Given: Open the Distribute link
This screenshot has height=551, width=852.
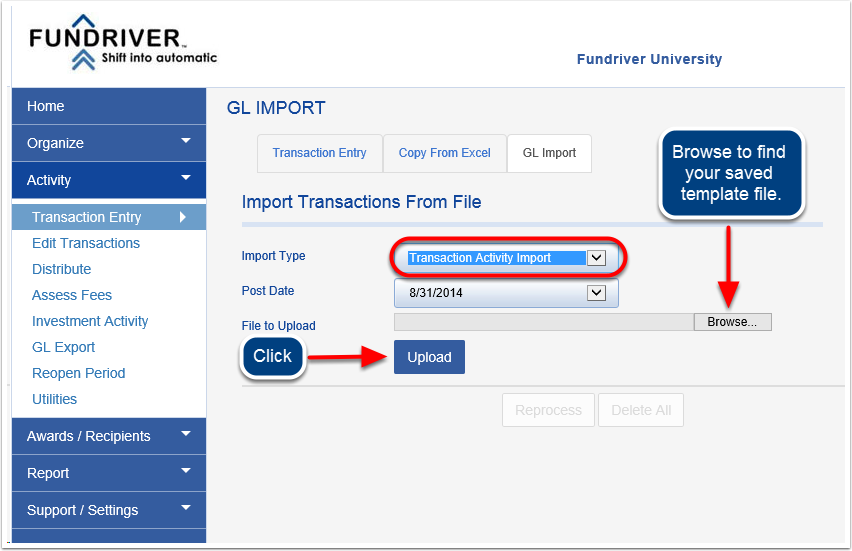Looking at the screenshot, I should [x=61, y=269].
